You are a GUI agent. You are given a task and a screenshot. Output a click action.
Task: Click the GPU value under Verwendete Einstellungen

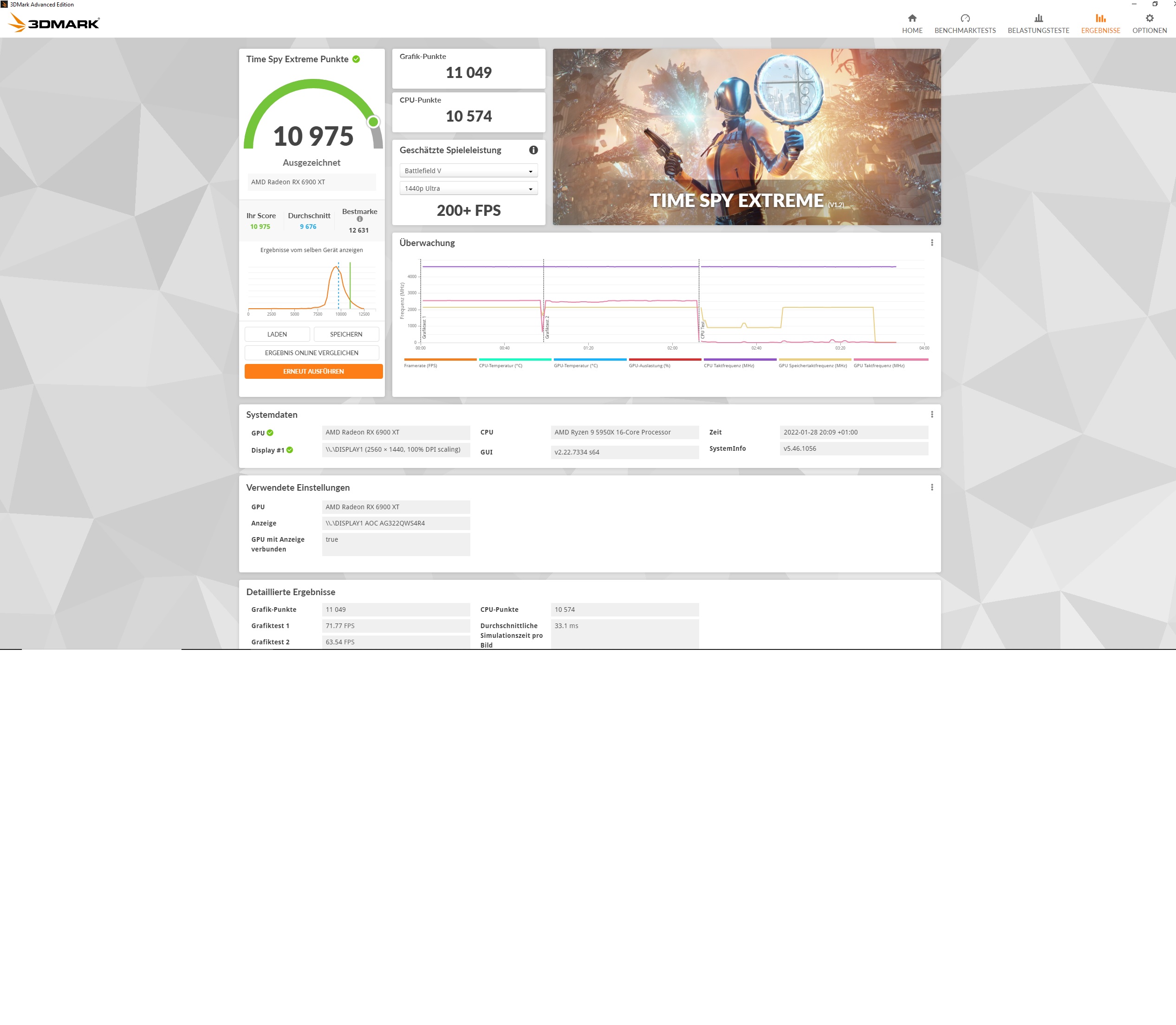coord(396,507)
